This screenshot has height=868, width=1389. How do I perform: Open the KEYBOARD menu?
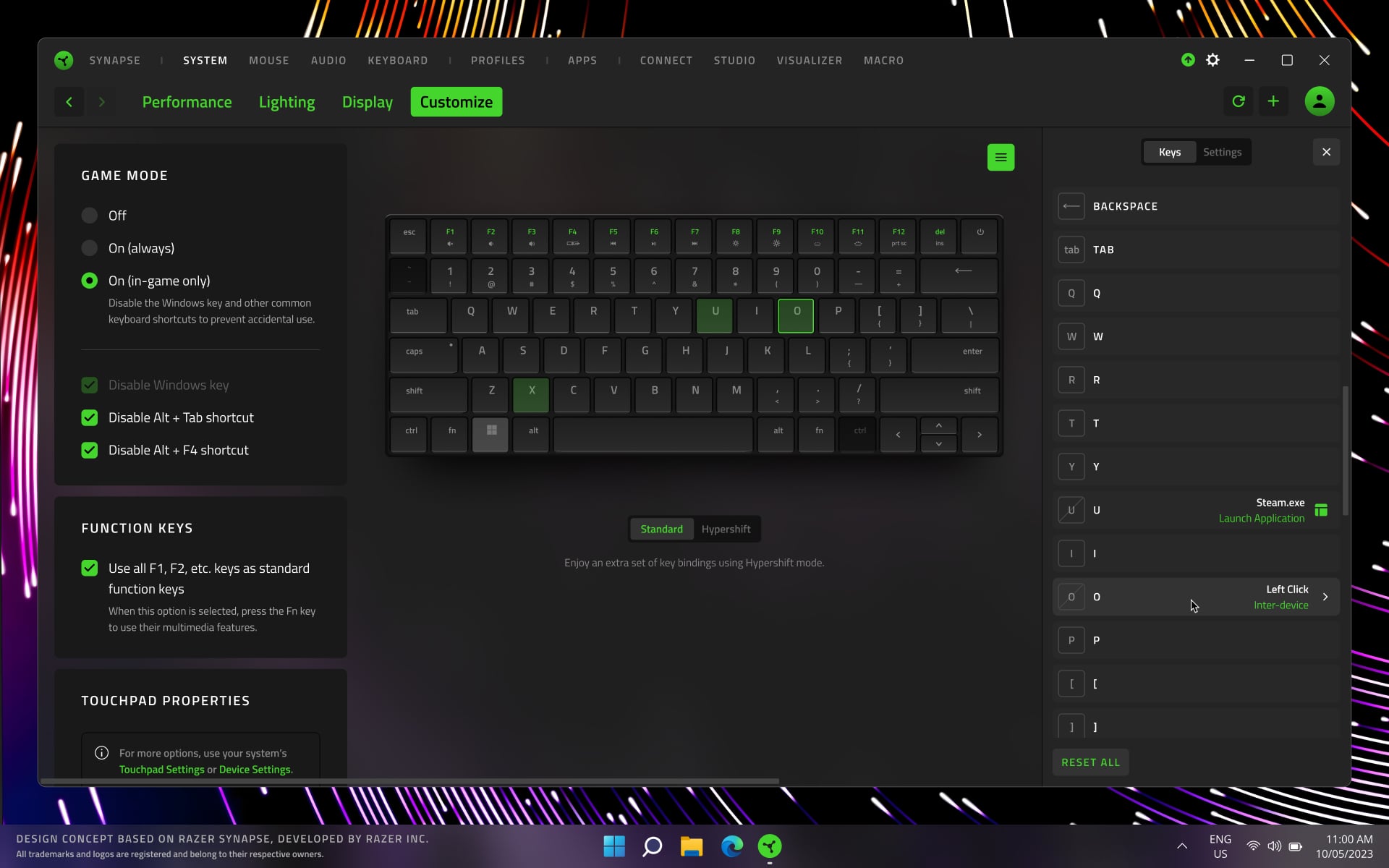[x=398, y=60]
